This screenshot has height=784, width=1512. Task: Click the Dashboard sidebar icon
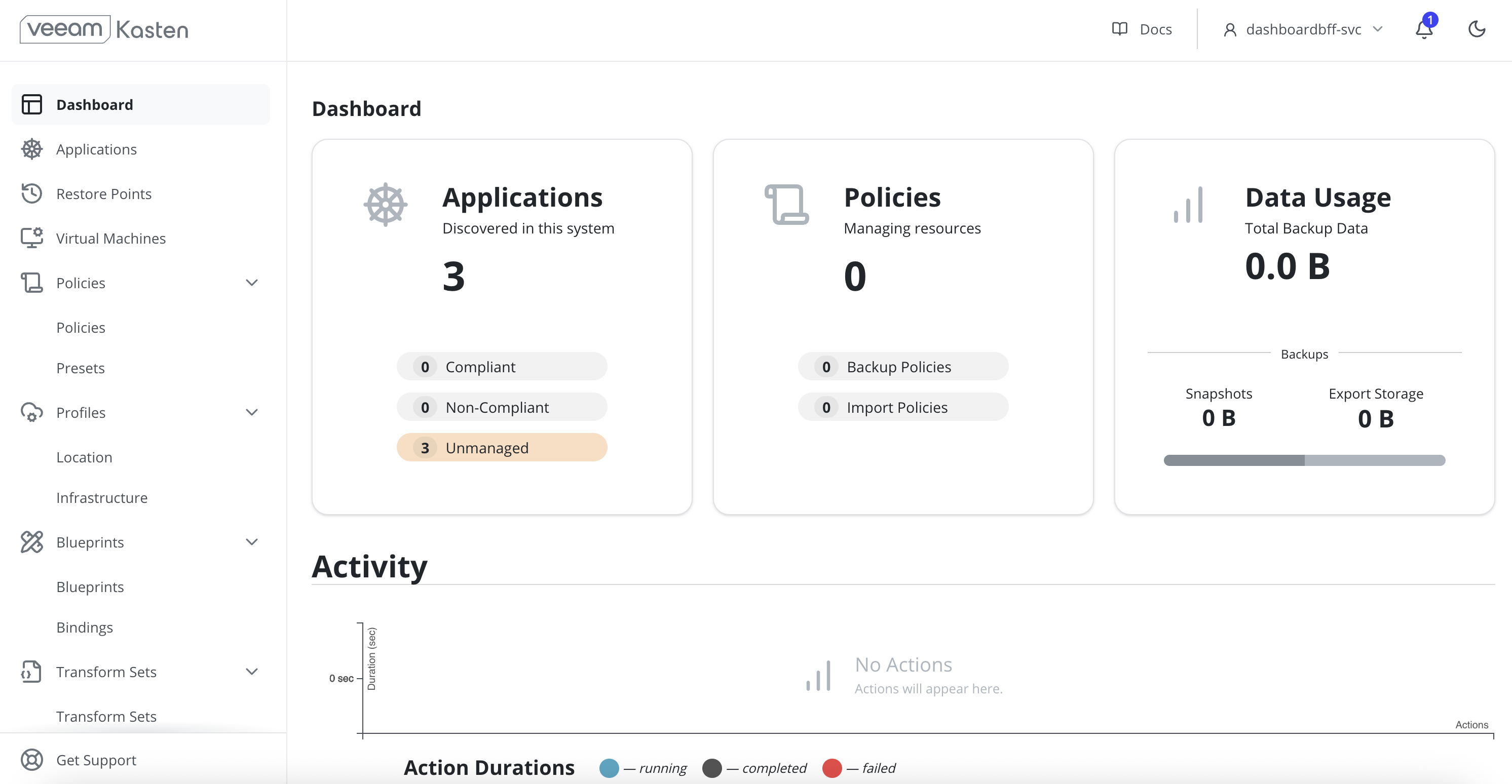pos(32,104)
